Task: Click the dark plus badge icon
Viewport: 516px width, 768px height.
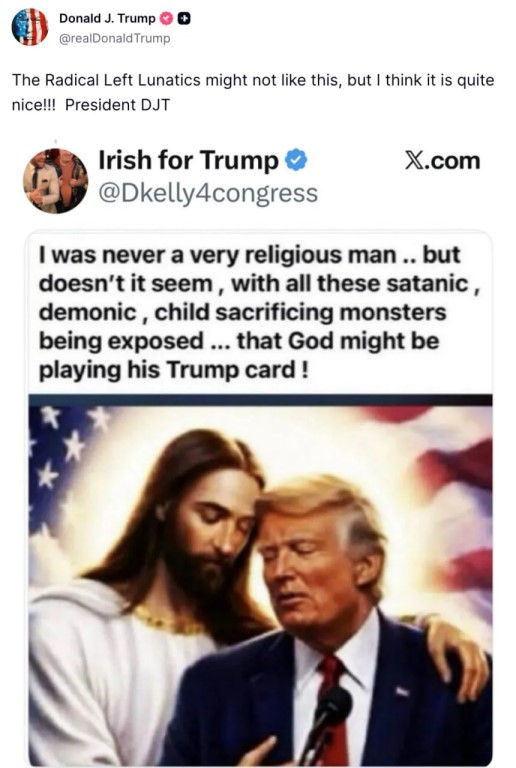Action: [184, 19]
